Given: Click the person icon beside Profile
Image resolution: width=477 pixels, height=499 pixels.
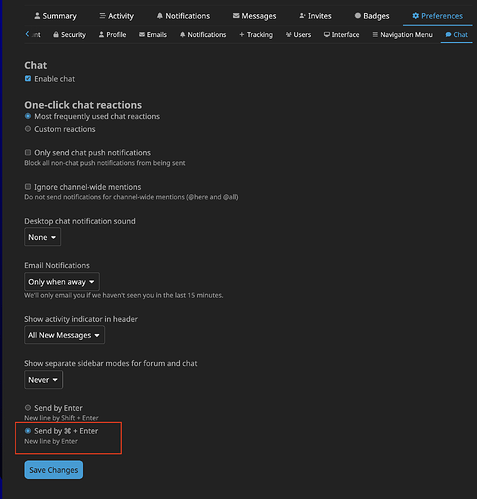Looking at the screenshot, I should [x=101, y=34].
